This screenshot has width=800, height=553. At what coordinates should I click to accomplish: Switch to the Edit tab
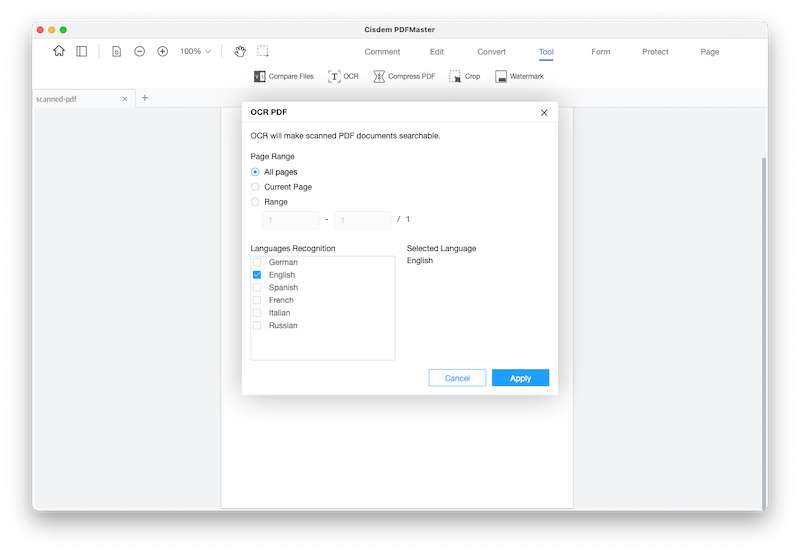pos(437,52)
